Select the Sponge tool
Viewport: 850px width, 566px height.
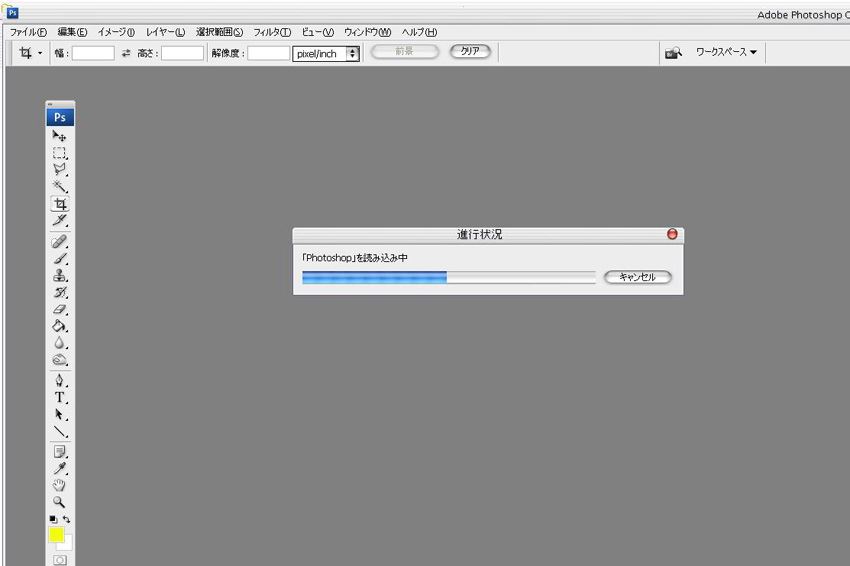(60, 360)
